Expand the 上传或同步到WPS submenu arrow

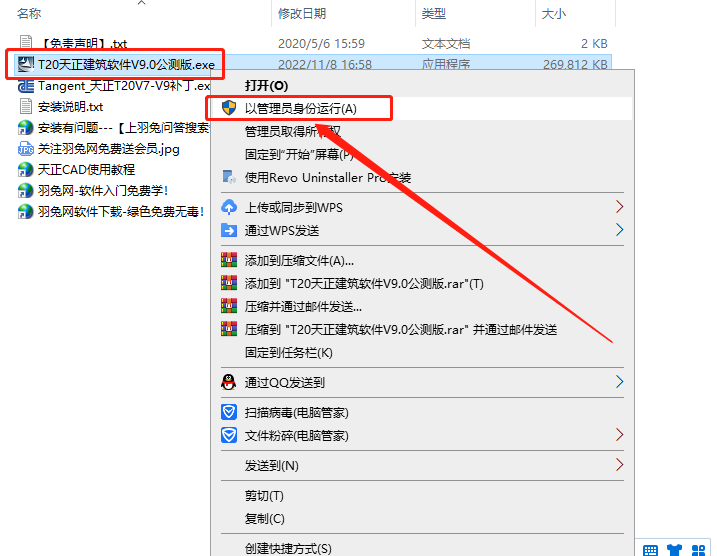tap(619, 207)
